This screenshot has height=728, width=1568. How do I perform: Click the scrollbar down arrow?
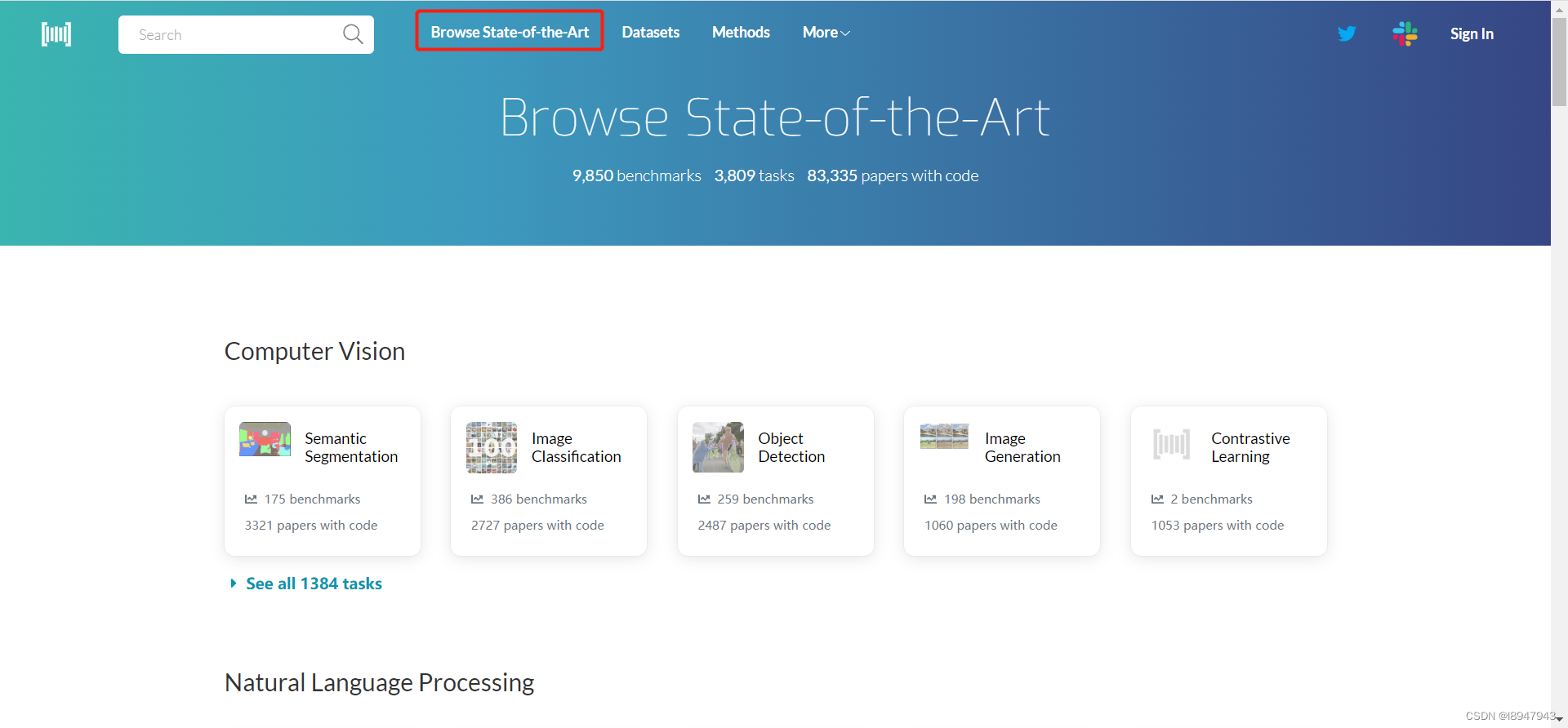pos(1559,720)
